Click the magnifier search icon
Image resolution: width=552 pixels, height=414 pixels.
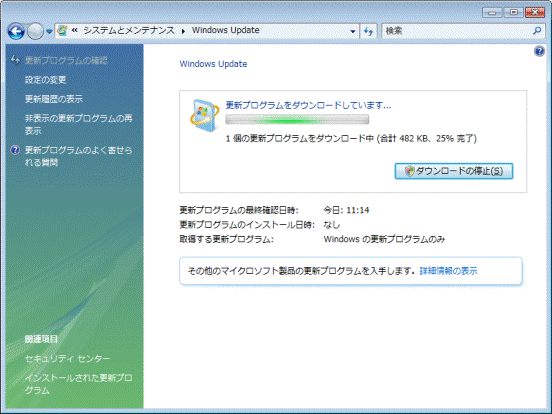pyautogui.click(x=537, y=31)
